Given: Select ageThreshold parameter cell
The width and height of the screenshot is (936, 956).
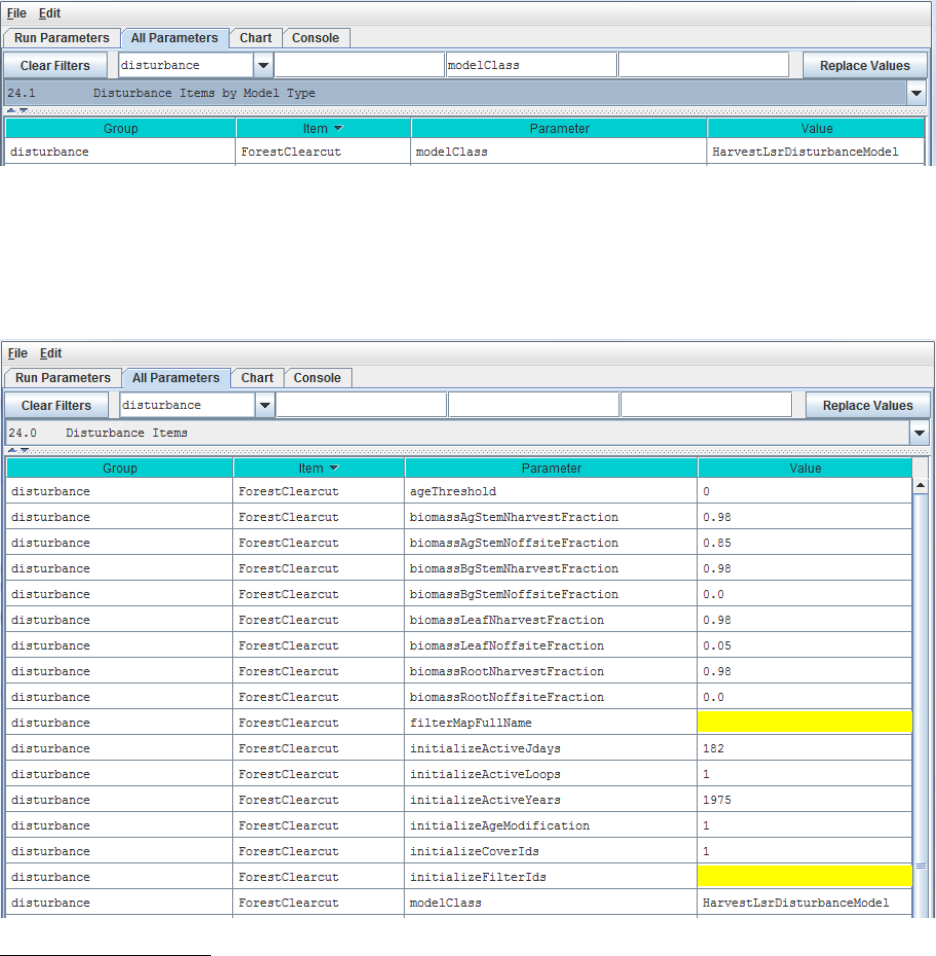Looking at the screenshot, I should 551,491.
